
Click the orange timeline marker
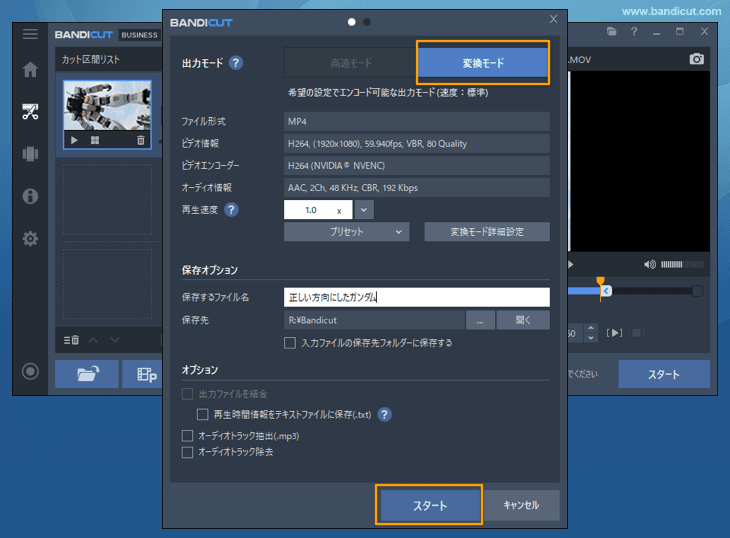(x=601, y=281)
